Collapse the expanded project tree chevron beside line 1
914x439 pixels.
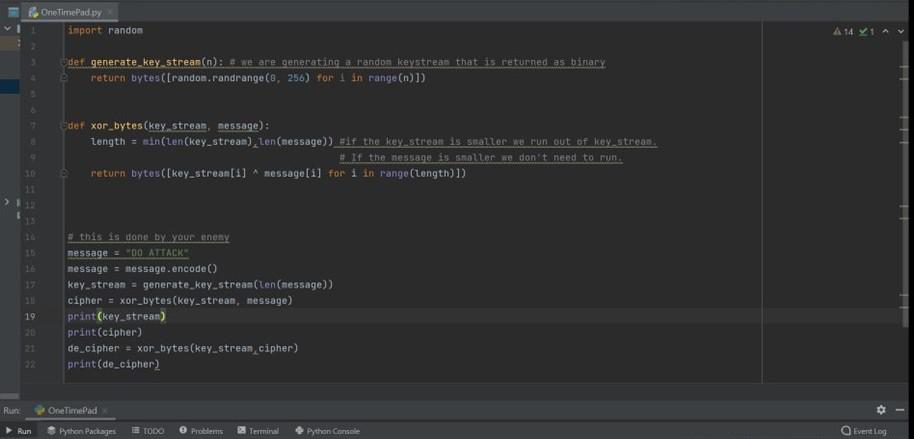pos(8,28)
